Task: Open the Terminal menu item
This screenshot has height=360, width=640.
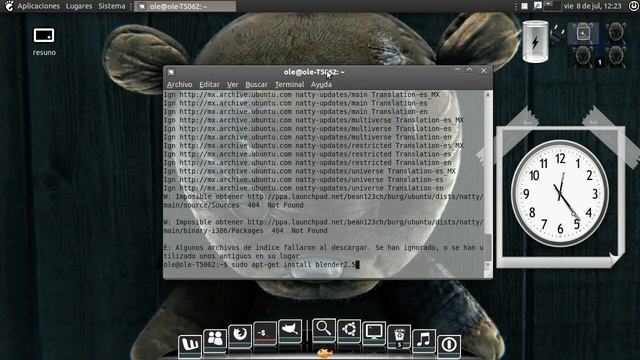Action: coord(289,84)
